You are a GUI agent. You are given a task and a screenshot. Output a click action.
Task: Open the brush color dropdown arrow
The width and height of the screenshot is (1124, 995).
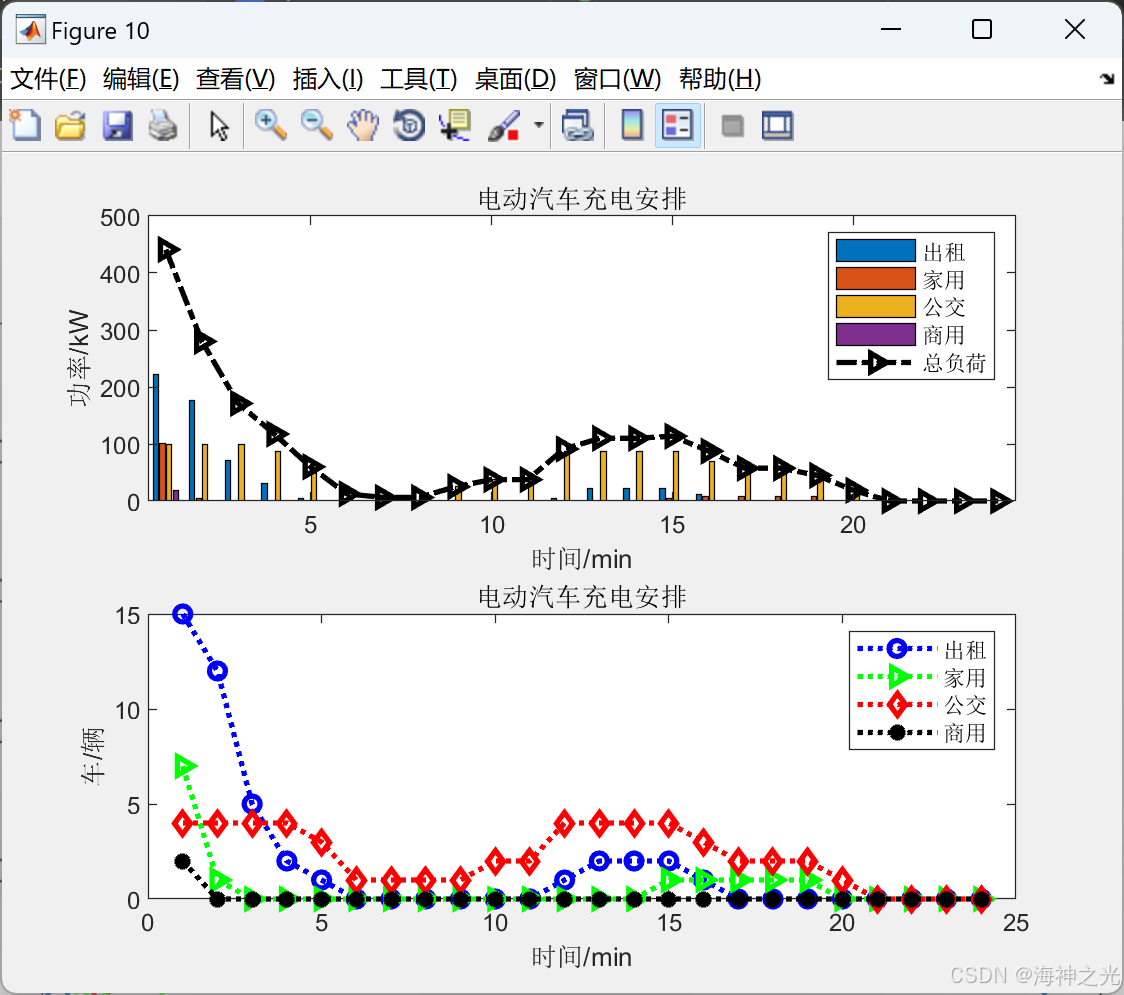538,125
